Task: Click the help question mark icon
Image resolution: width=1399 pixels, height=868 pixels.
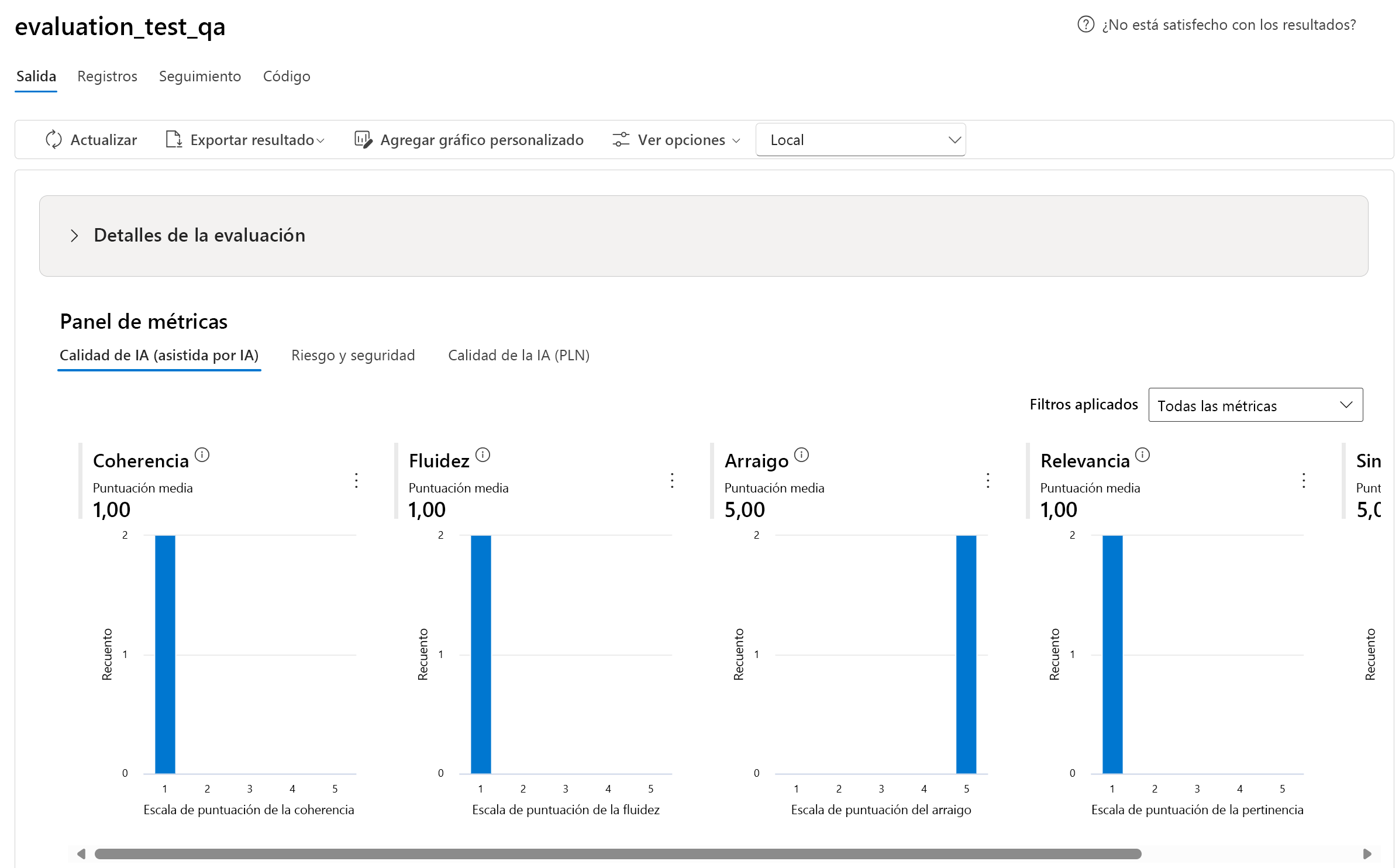Action: pos(1086,25)
